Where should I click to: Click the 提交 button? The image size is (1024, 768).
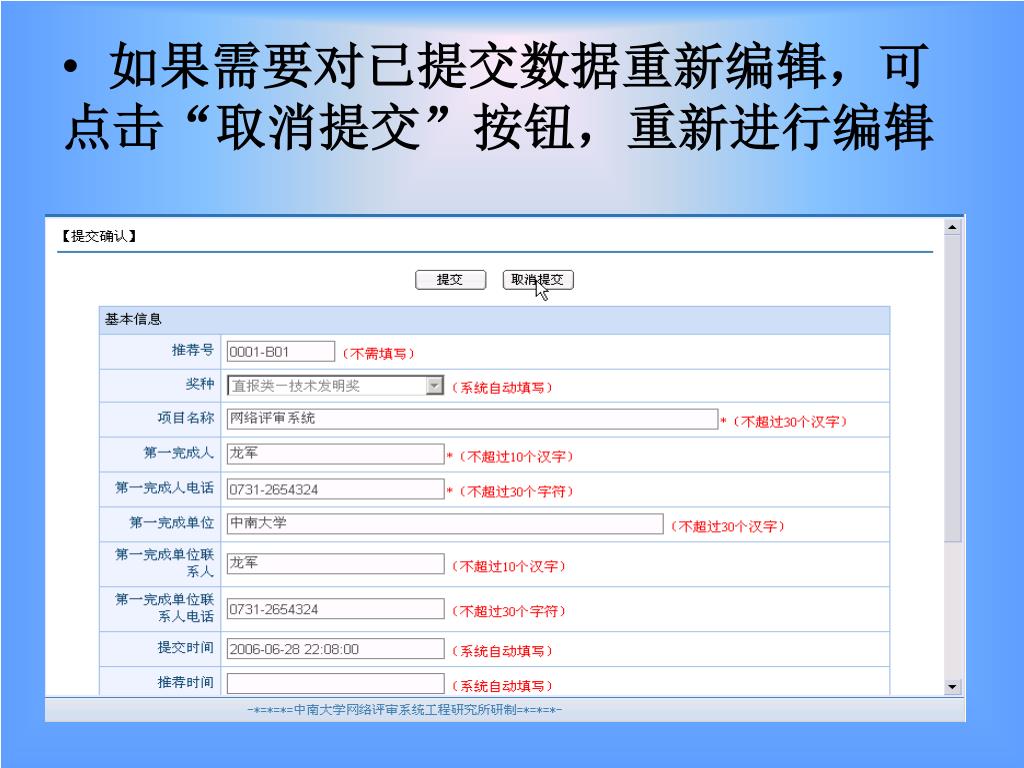451,280
